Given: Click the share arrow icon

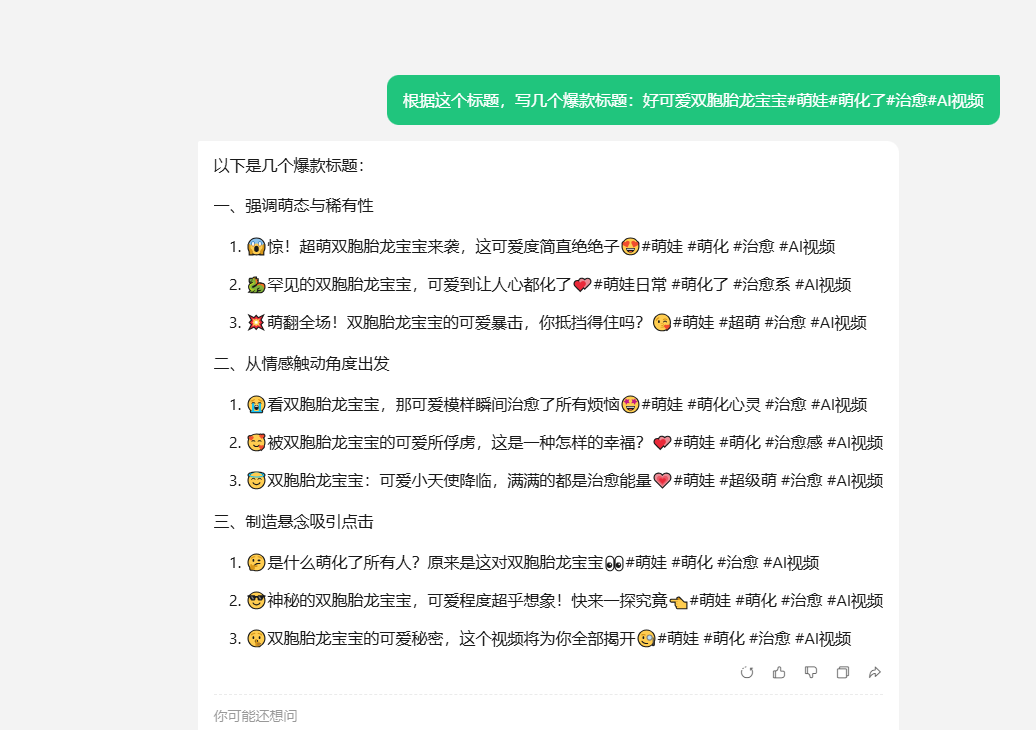Looking at the screenshot, I should pos(875,672).
